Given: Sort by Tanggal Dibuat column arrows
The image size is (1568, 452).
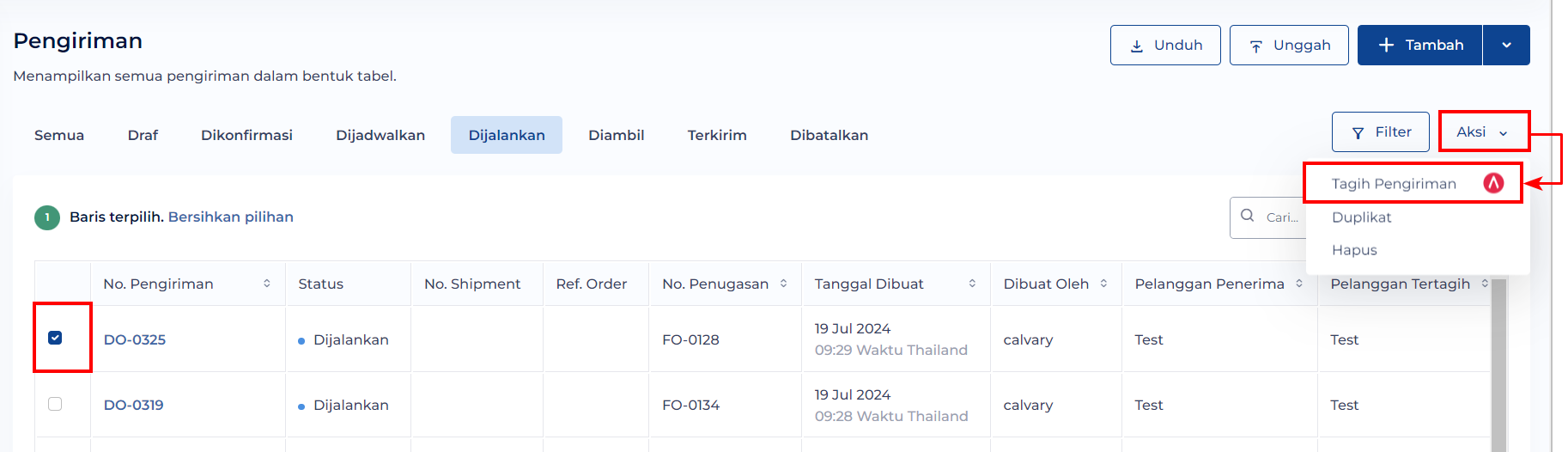Looking at the screenshot, I should point(972,284).
